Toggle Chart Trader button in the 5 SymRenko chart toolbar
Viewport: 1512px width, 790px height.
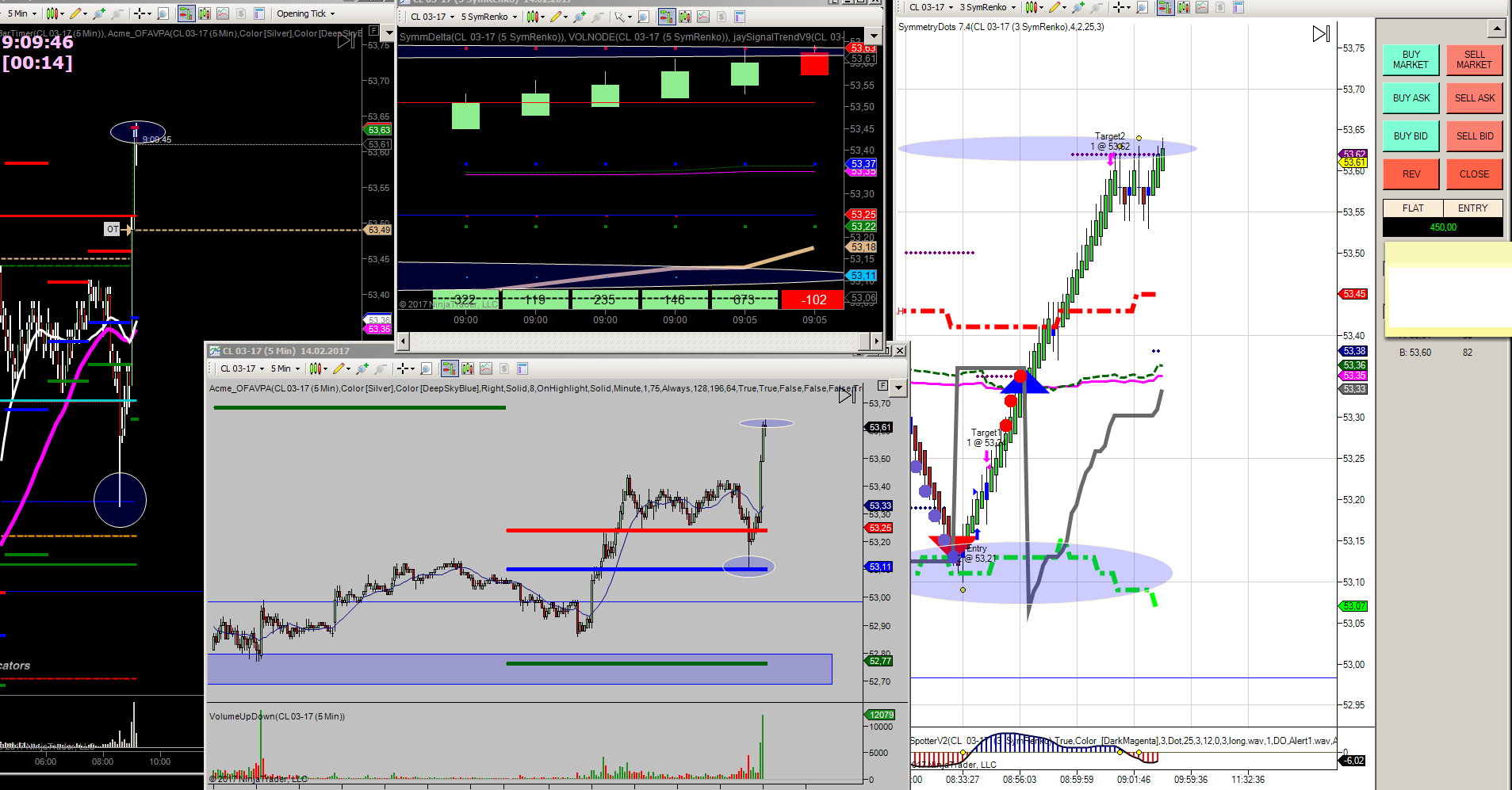[x=666, y=17]
